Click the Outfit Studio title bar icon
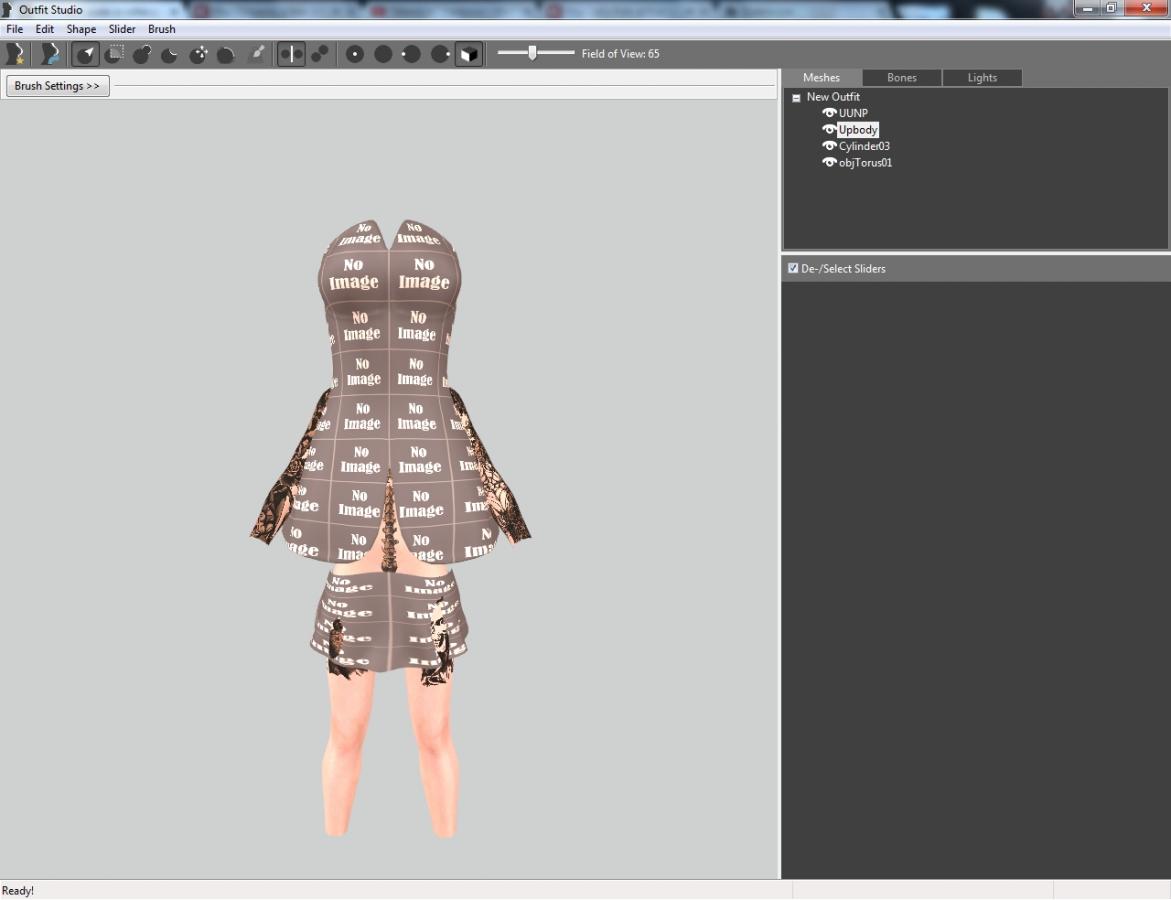 [7, 10]
